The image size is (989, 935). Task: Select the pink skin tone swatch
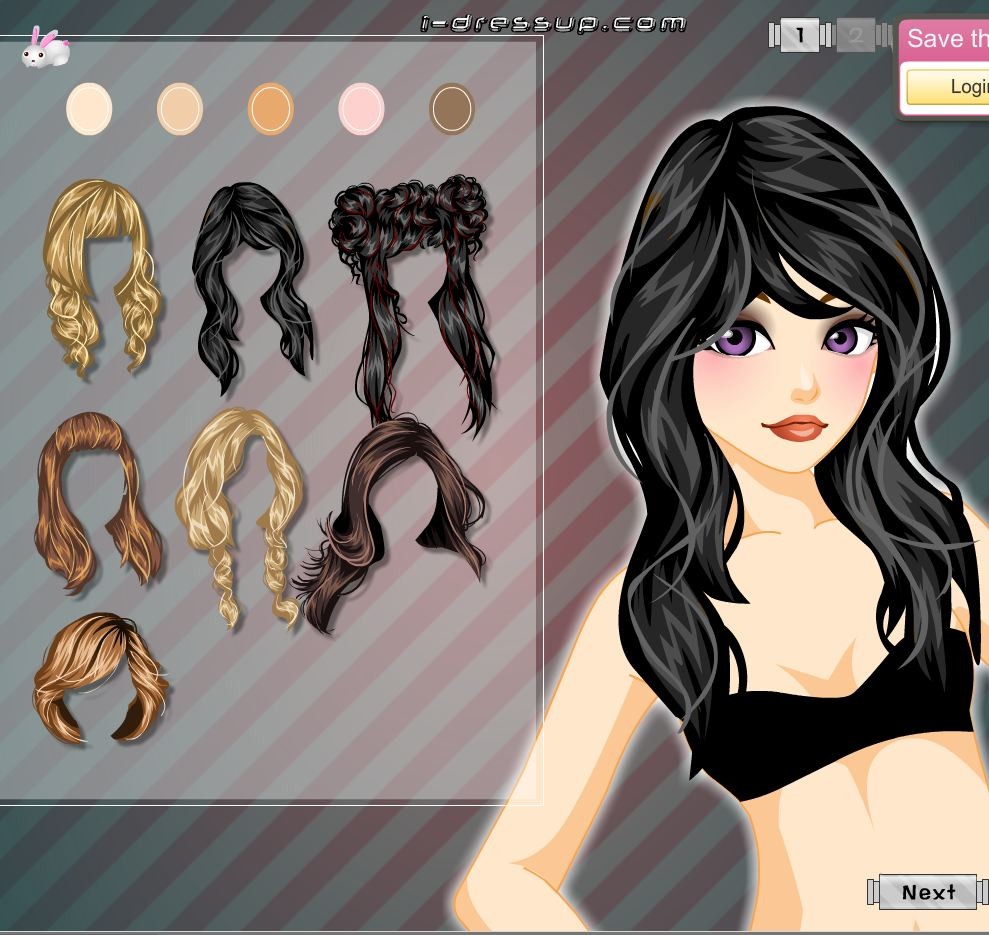361,109
